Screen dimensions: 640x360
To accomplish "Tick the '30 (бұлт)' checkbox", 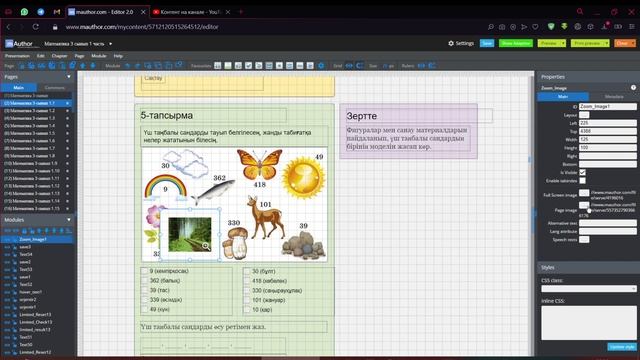I will 247,271.
